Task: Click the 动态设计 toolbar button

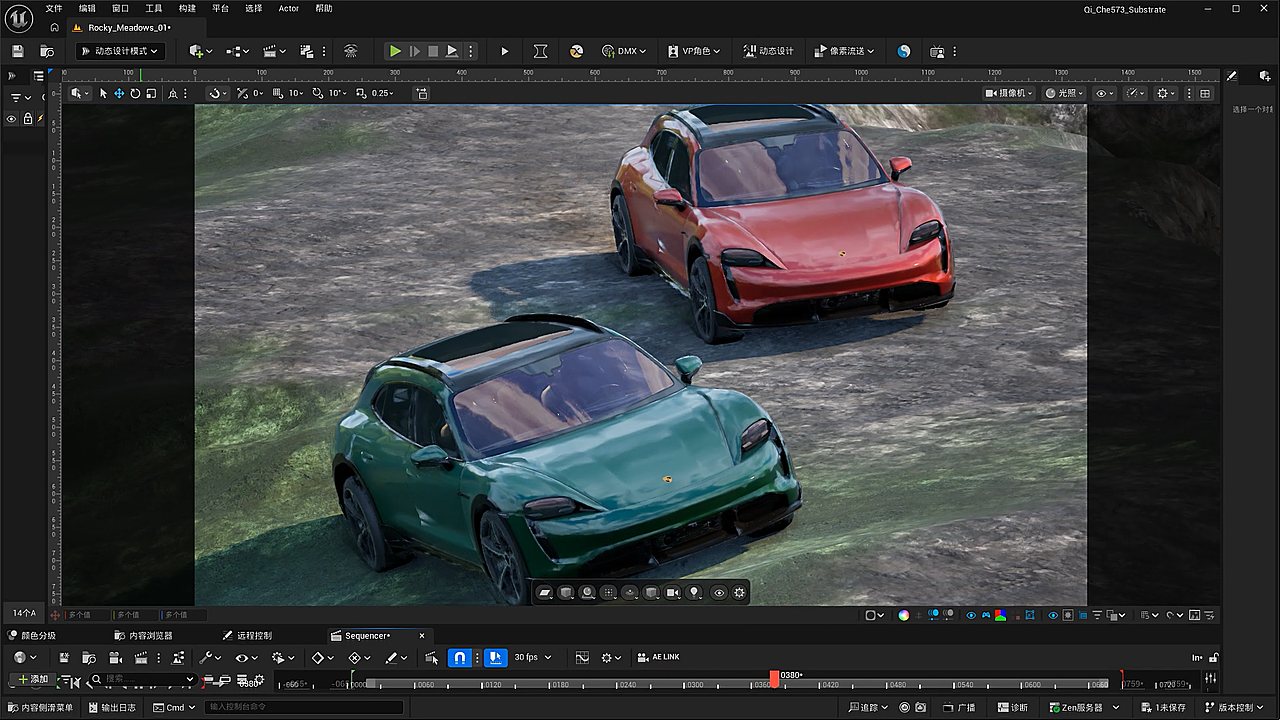Action: pos(768,51)
